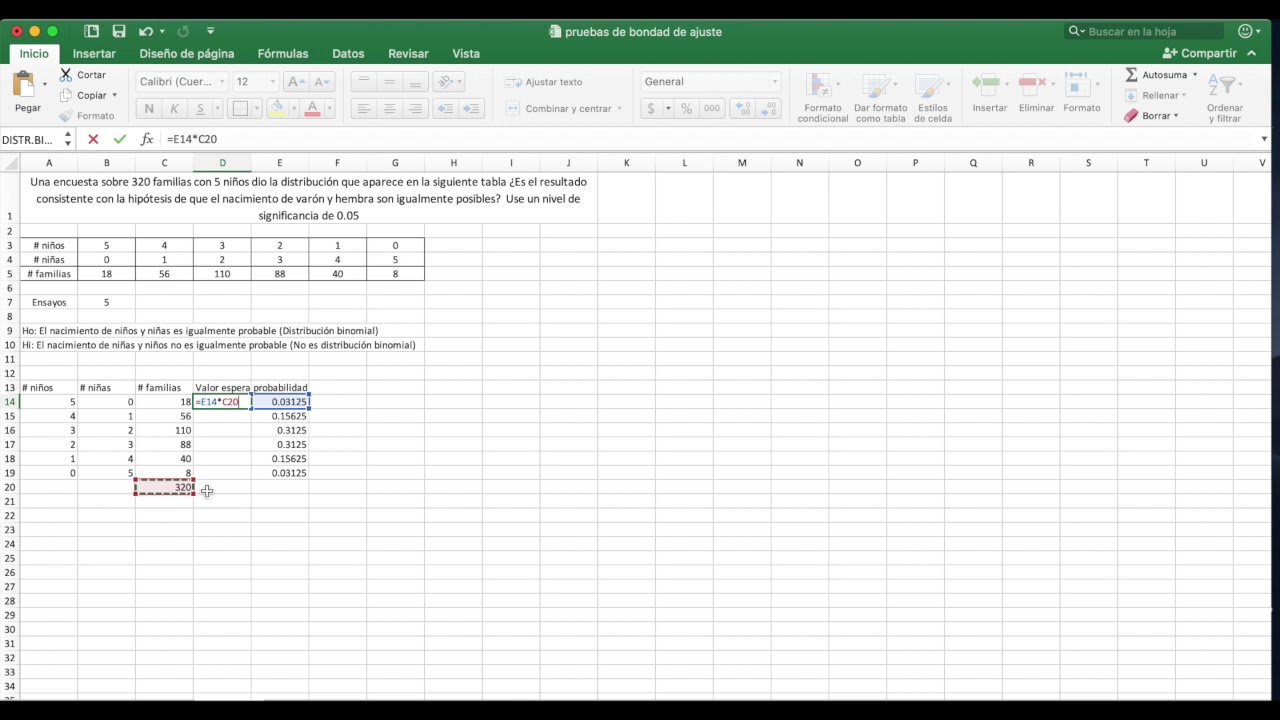The height and width of the screenshot is (720, 1280).
Task: Click the name box showing DISTR.BI...
Action: (x=31, y=140)
